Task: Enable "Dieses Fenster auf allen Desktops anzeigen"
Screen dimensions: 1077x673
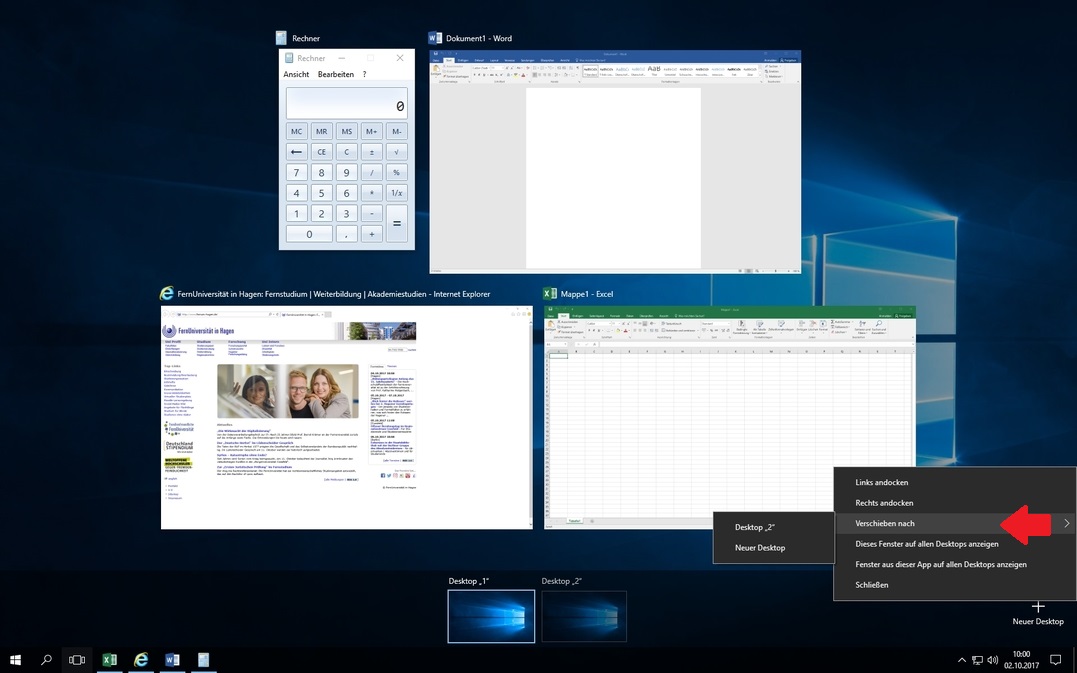Action: click(927, 544)
